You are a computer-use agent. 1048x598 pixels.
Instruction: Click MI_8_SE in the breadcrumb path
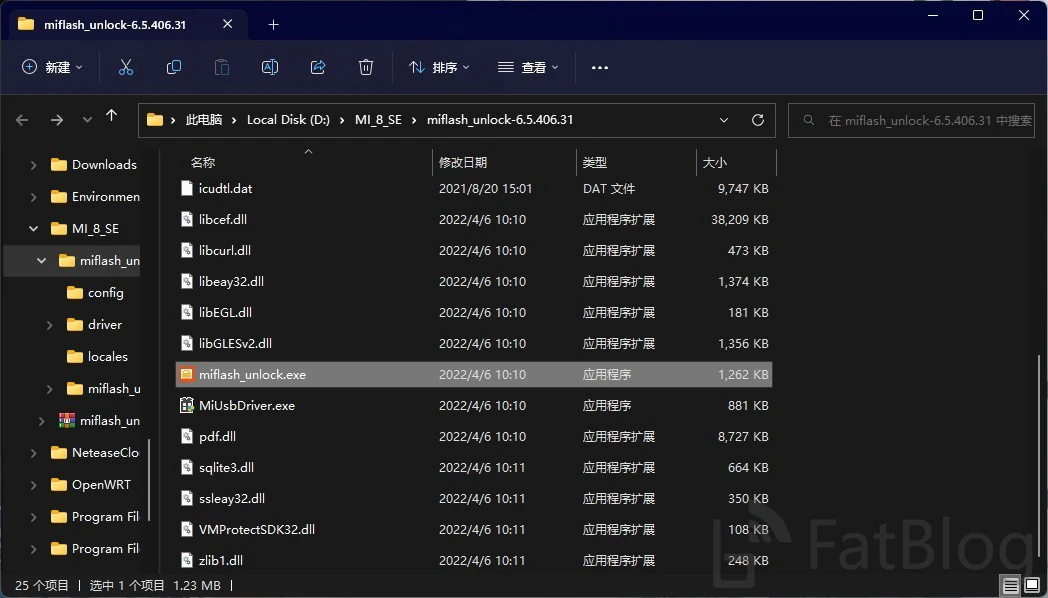point(378,120)
